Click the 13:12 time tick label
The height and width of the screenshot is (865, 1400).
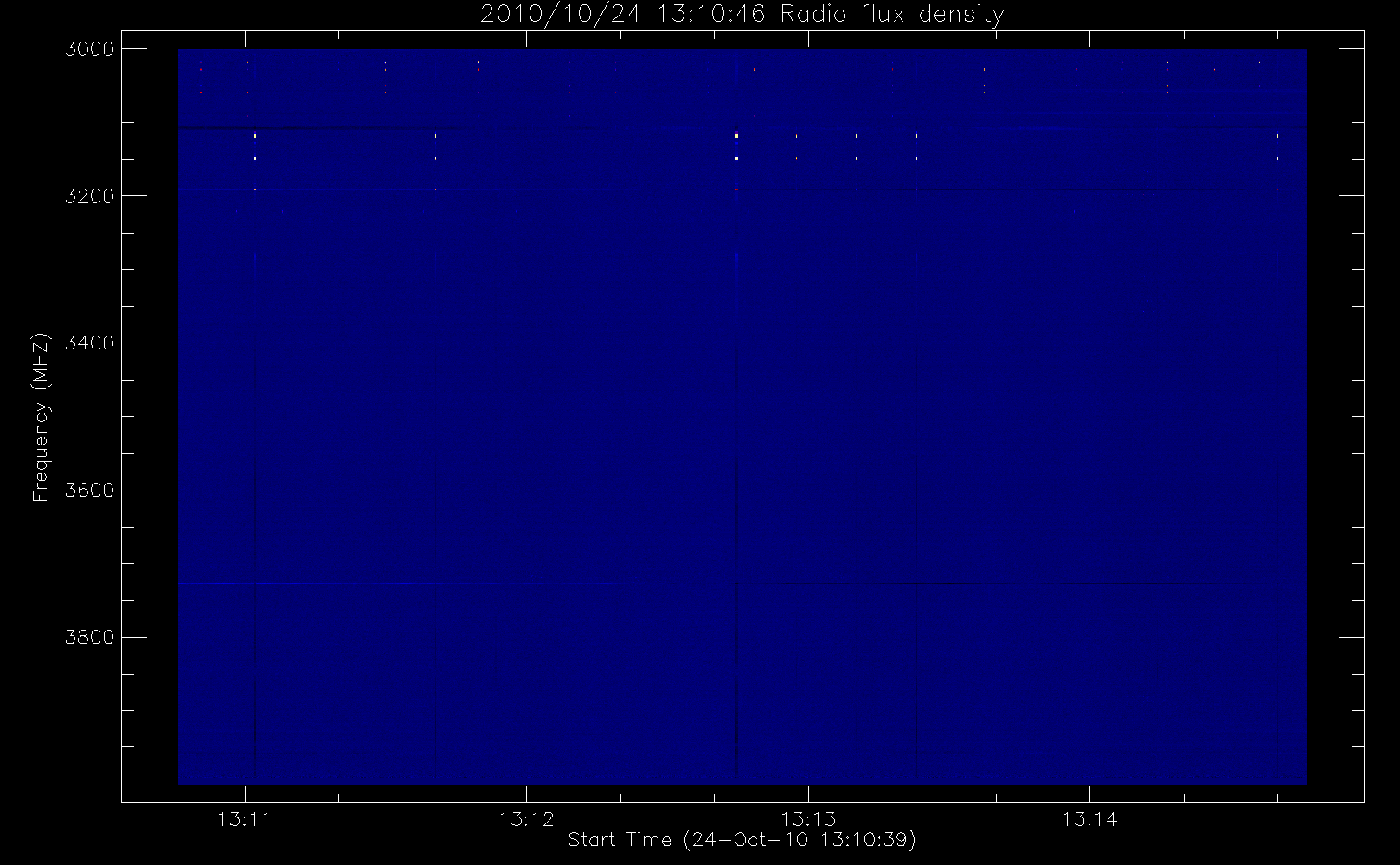click(x=526, y=819)
